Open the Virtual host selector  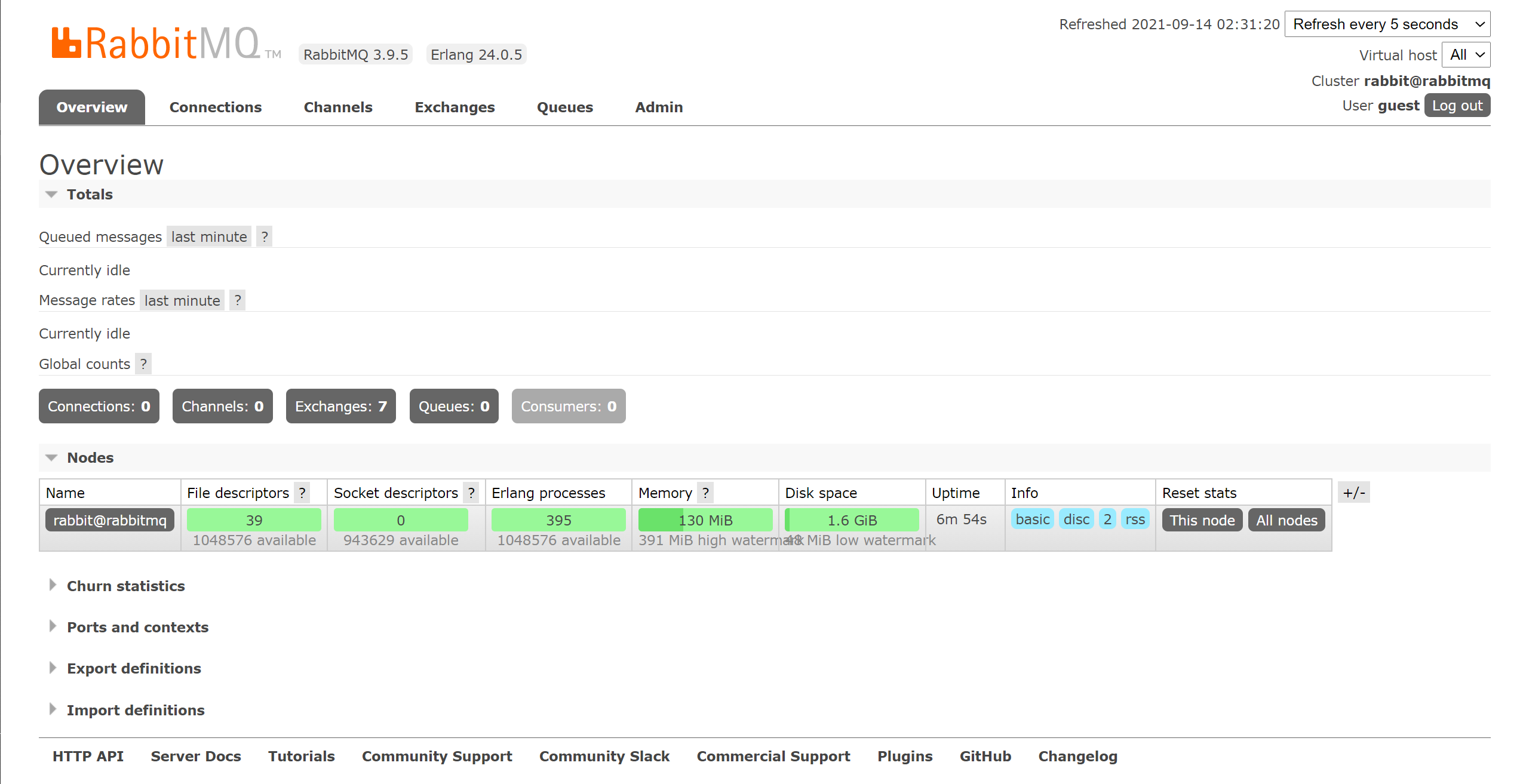(x=1466, y=55)
